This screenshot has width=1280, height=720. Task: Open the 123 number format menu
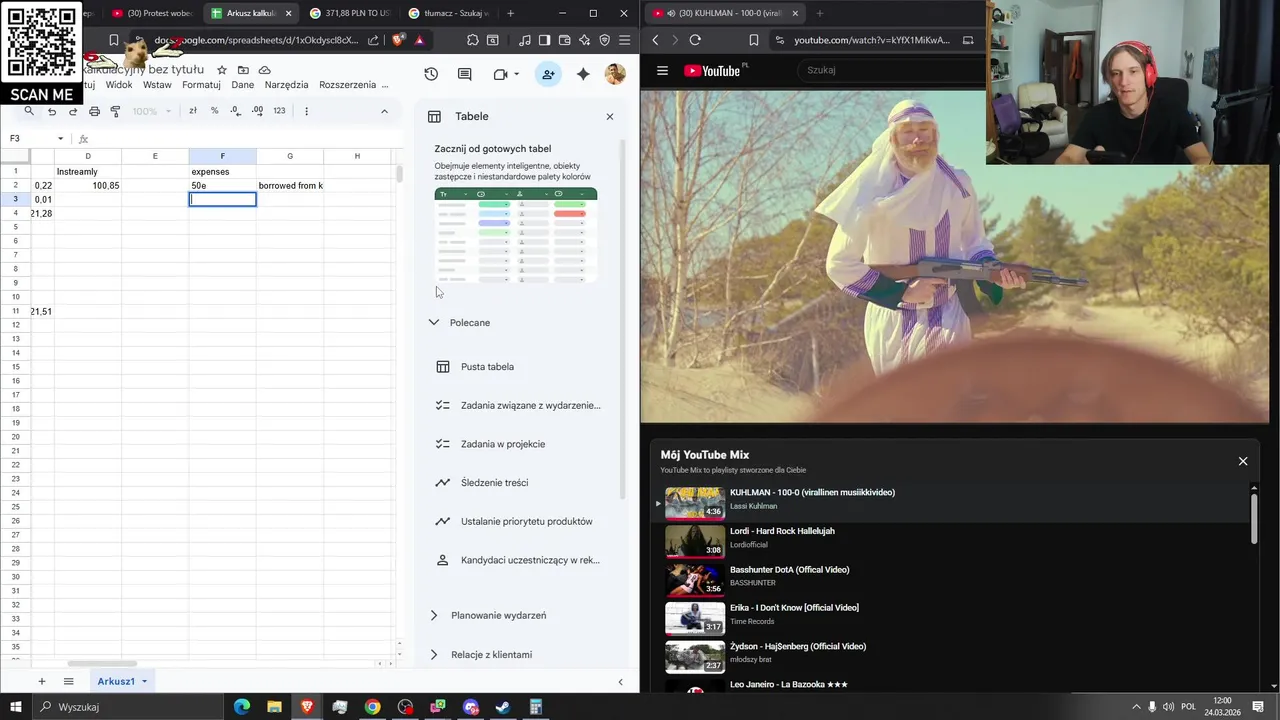pyautogui.click(x=279, y=111)
